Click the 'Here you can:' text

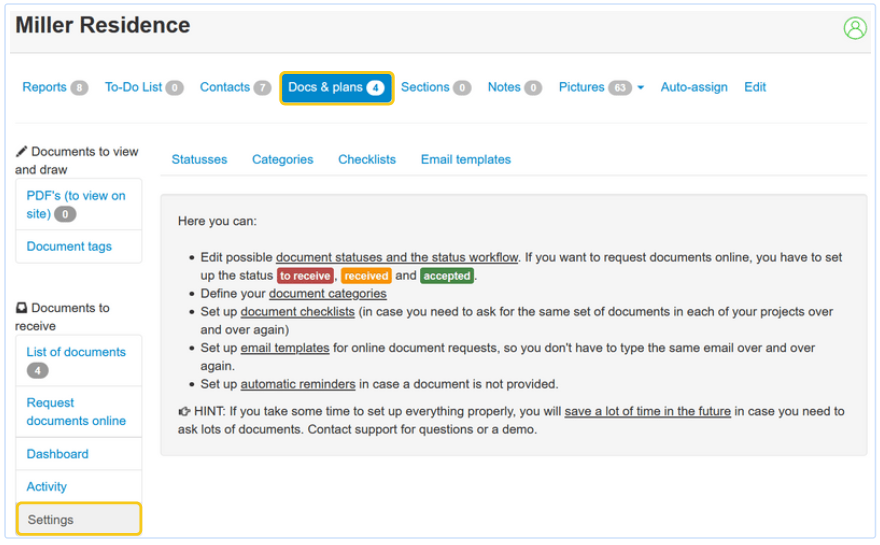pyautogui.click(x=217, y=221)
